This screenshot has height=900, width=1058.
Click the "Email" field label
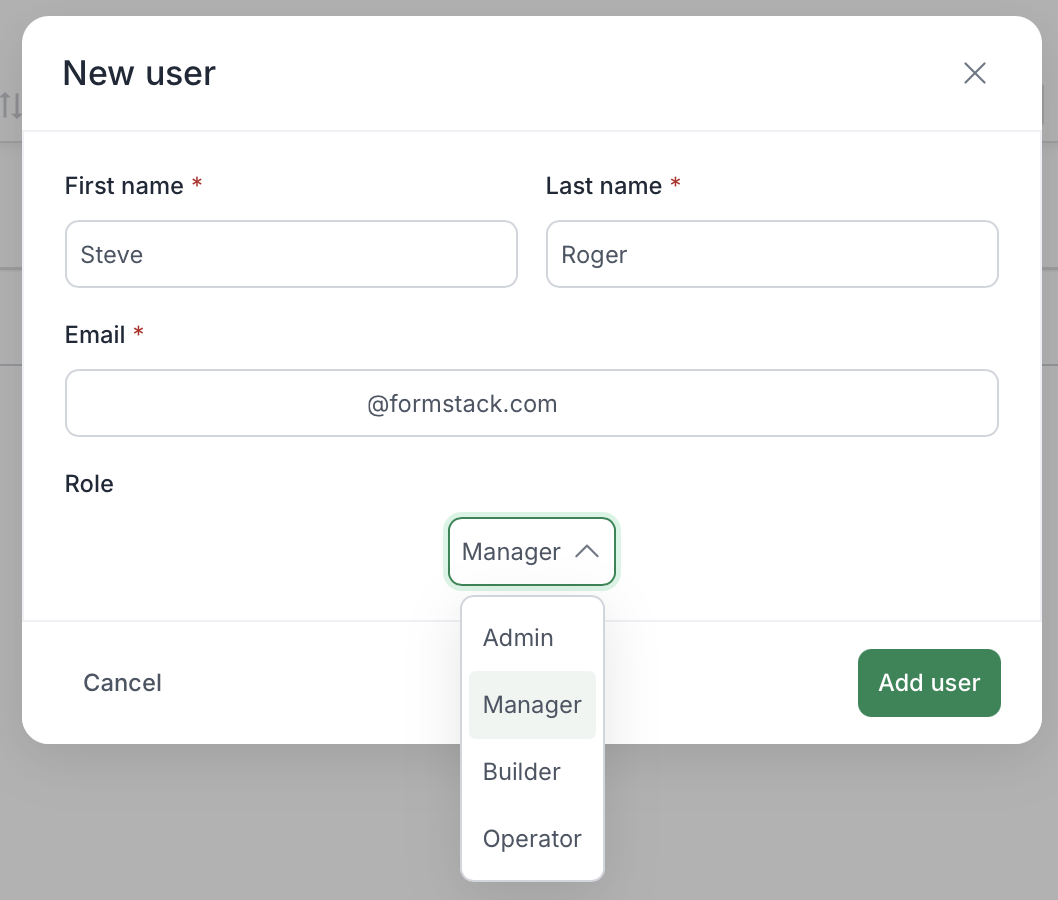click(95, 335)
